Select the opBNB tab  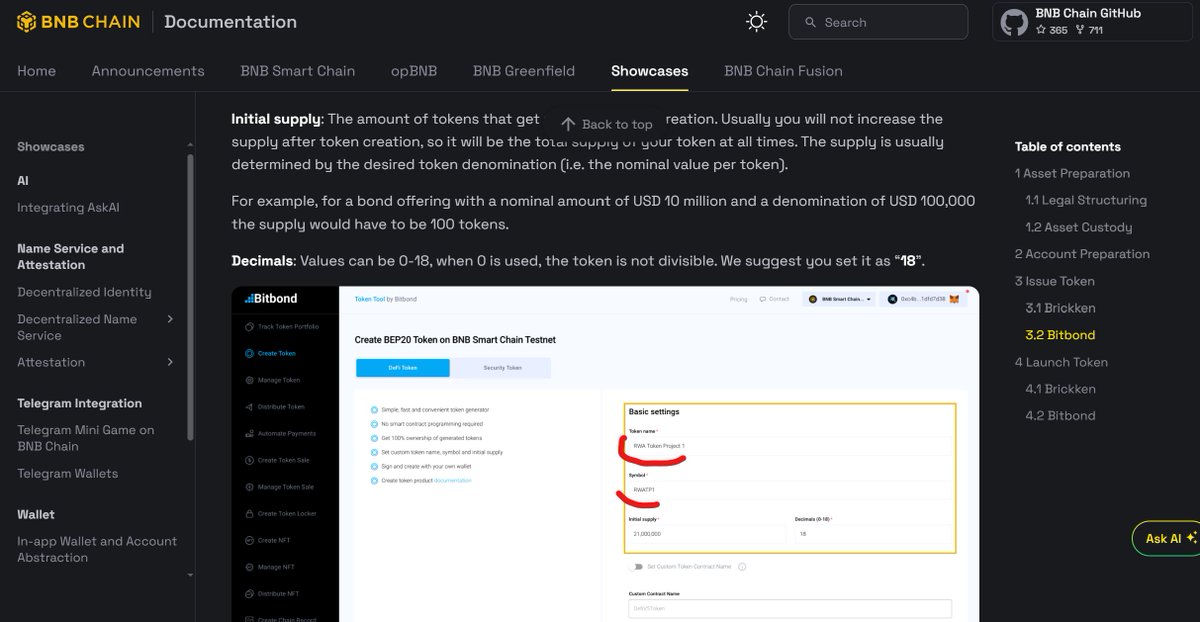[414, 71]
